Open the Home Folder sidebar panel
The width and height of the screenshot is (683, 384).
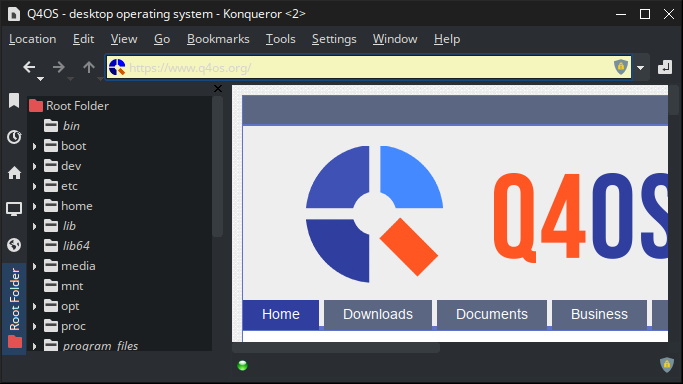click(14, 173)
